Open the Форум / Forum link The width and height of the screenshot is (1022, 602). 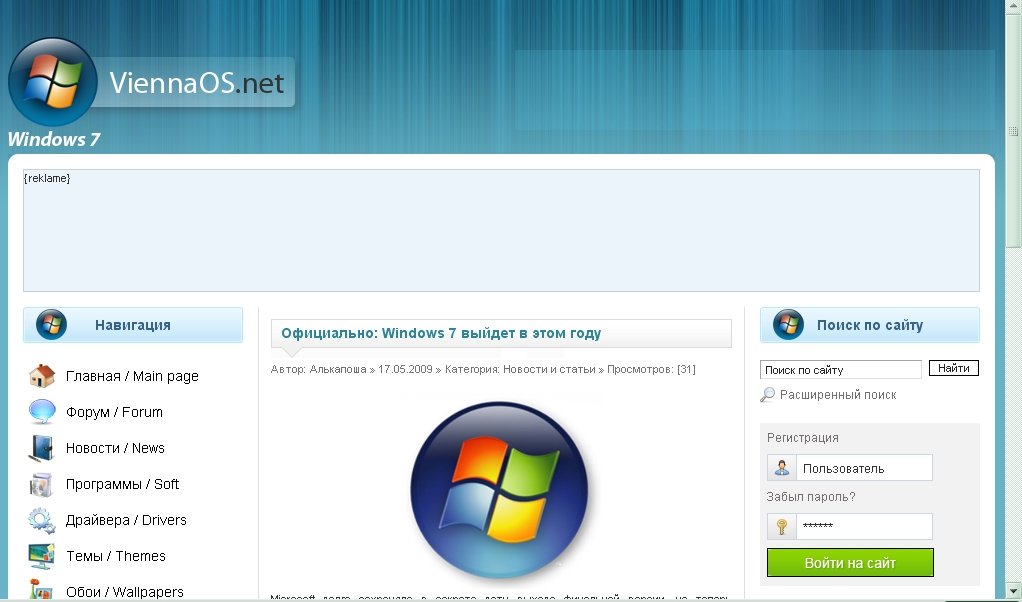(114, 412)
